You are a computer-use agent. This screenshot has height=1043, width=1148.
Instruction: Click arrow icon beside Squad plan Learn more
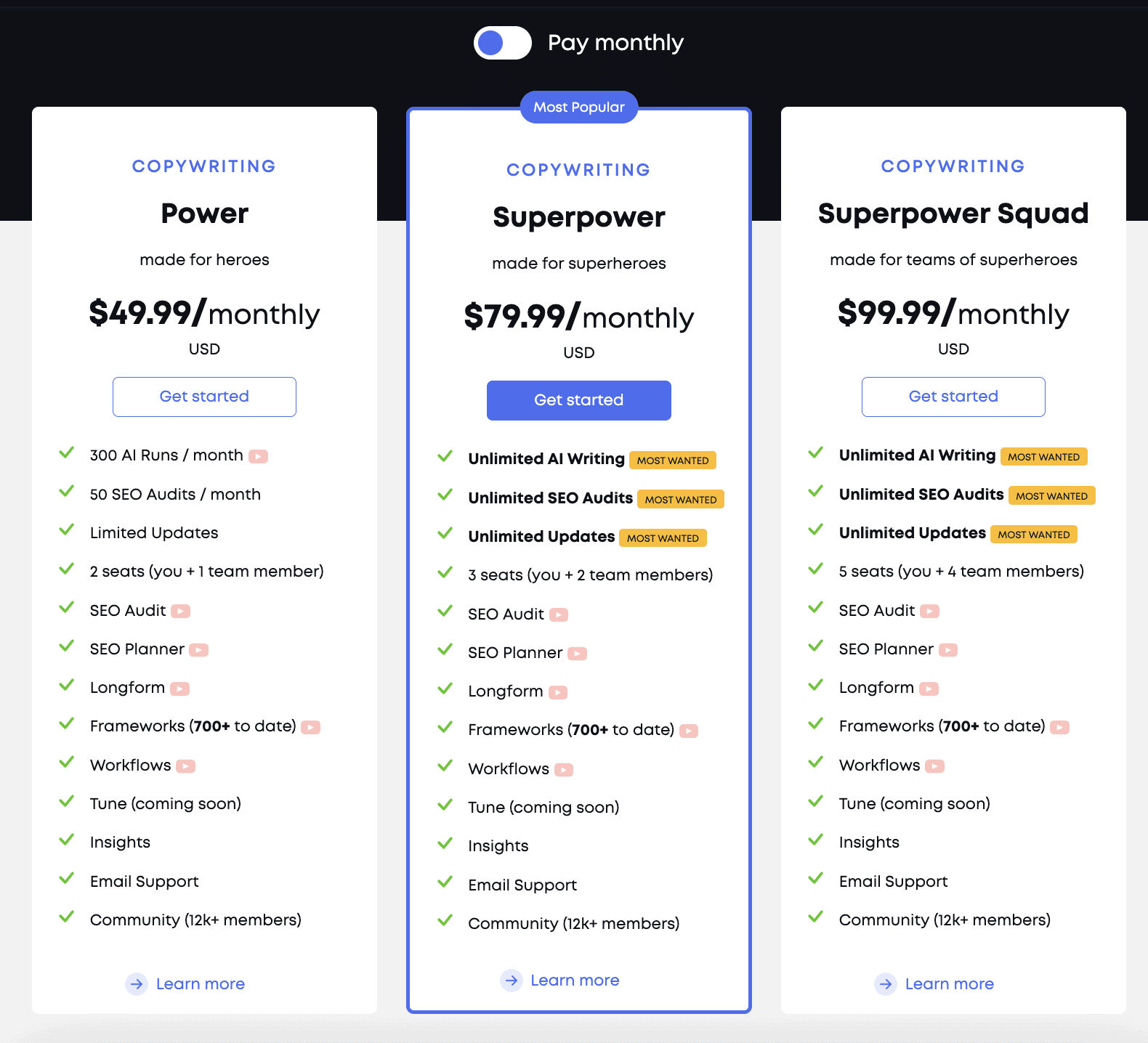pyautogui.click(x=886, y=984)
